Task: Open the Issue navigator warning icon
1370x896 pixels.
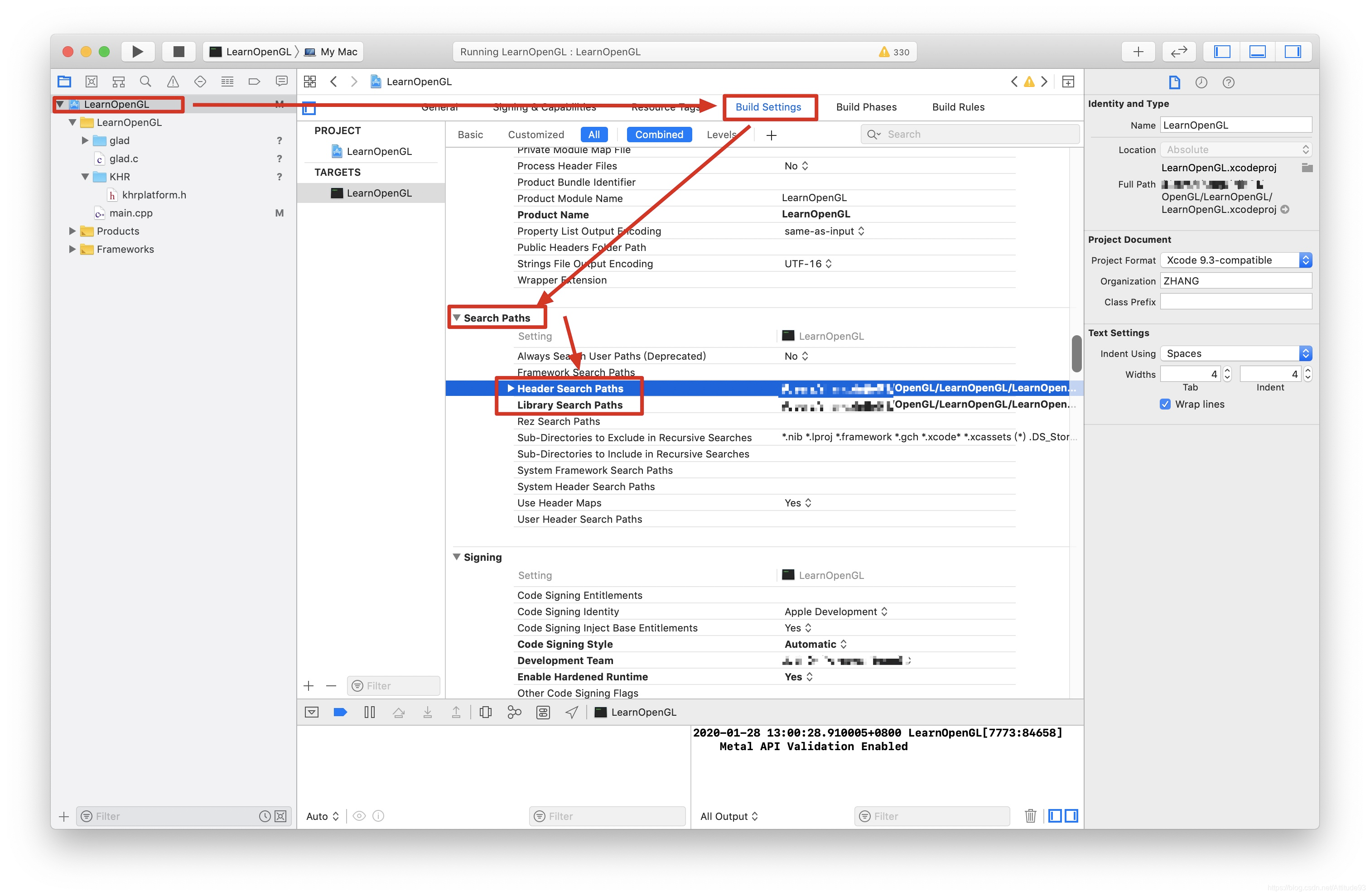Action: 173,81
